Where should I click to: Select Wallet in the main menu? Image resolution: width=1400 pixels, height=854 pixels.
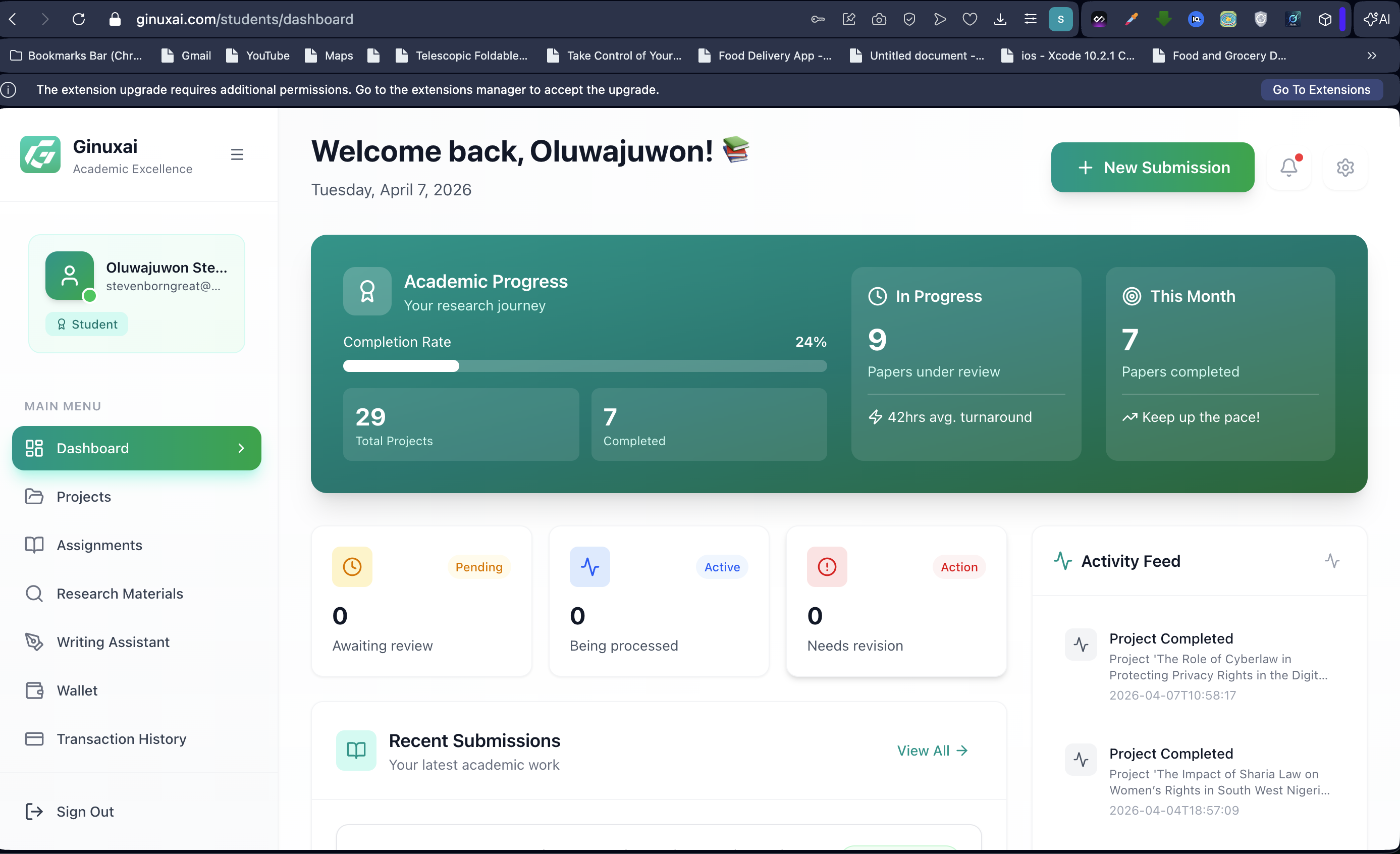click(x=77, y=690)
